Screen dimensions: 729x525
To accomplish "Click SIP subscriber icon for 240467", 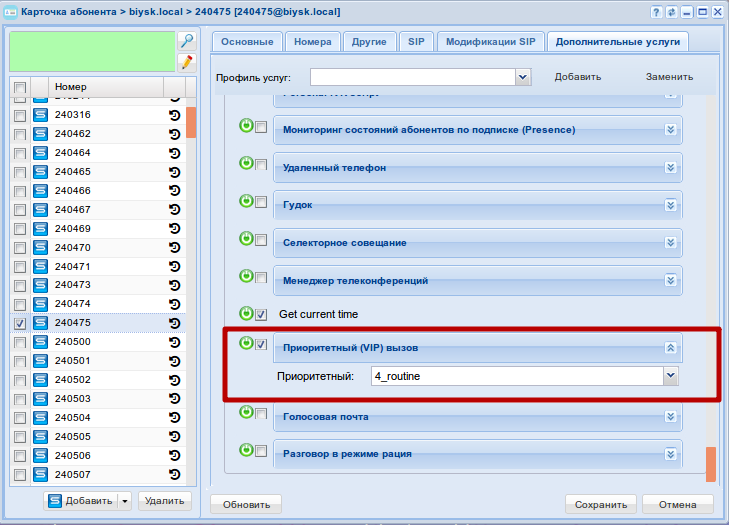I will pyautogui.click(x=40, y=210).
